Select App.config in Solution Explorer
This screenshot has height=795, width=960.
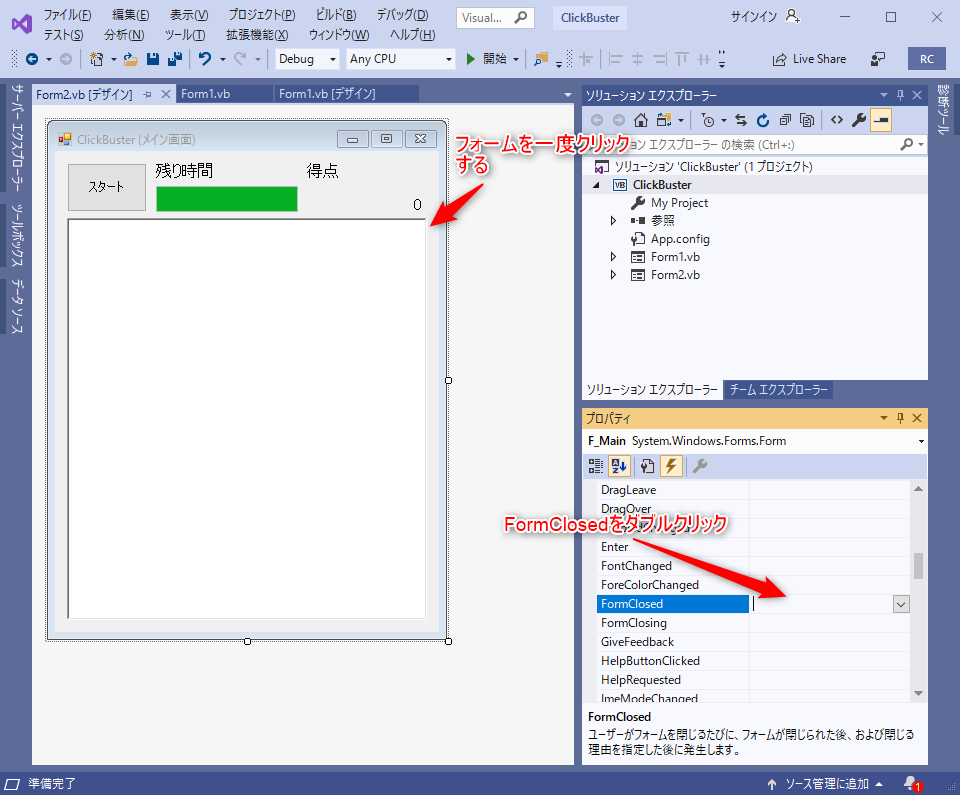pyautogui.click(x=680, y=239)
